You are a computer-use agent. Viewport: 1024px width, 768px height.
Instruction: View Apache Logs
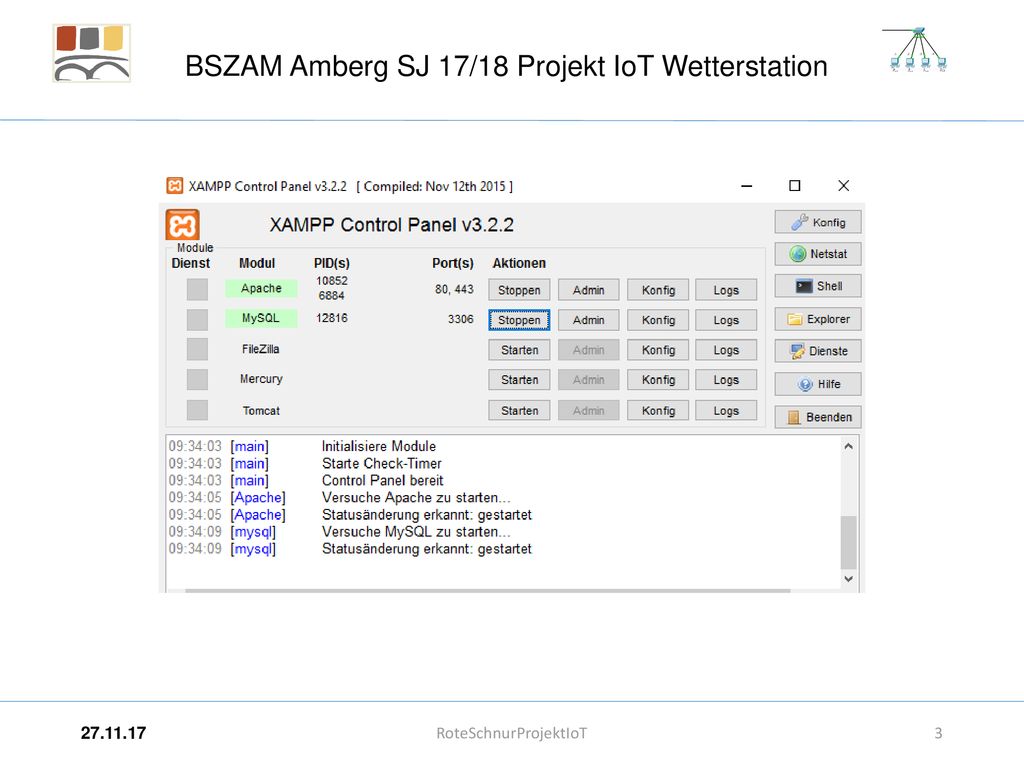pos(726,290)
